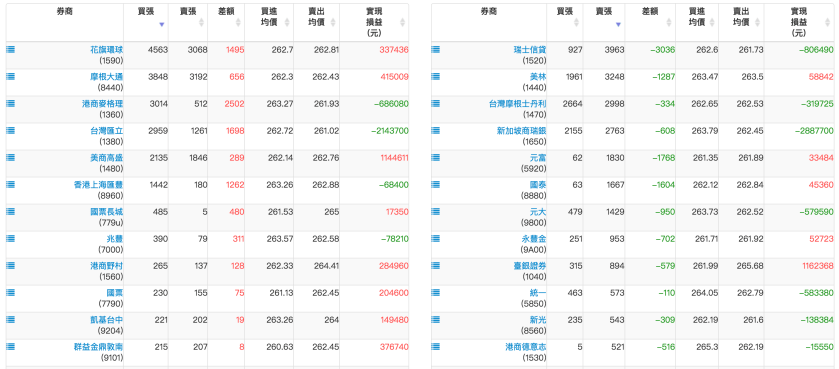This screenshot has width=839, height=369.
Task: Open list icon for 香港上海匯豐 row
Action: pos(11,184)
